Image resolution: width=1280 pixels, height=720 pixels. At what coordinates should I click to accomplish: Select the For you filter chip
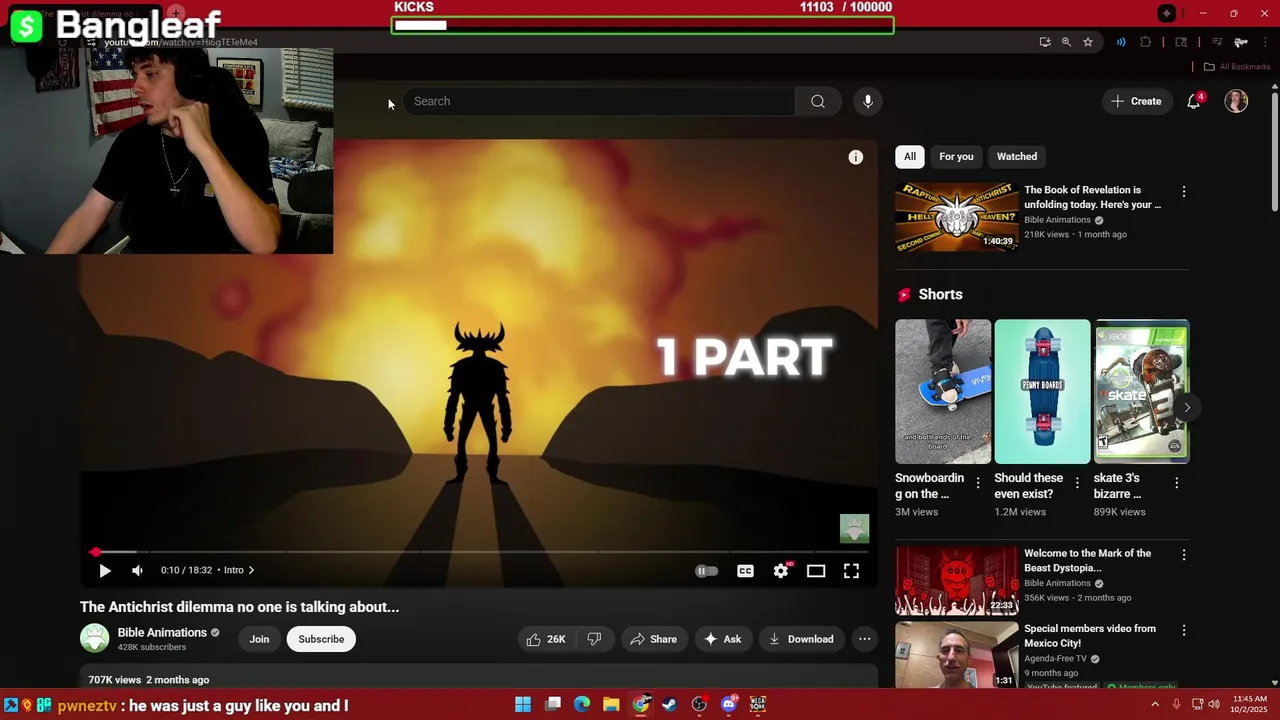coord(956,156)
